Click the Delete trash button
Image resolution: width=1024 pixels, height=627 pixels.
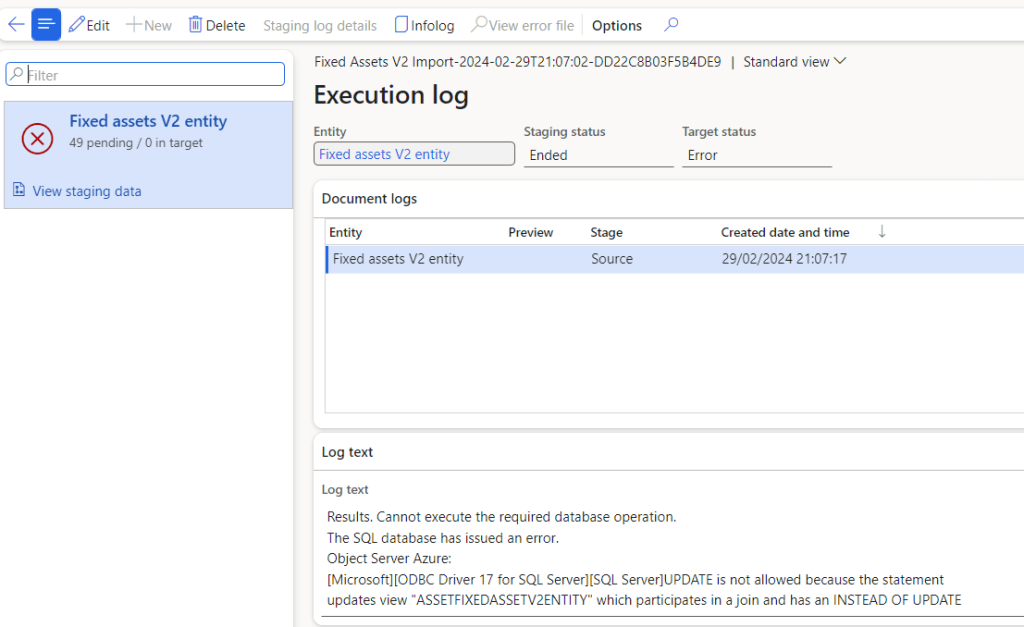[x=217, y=25]
